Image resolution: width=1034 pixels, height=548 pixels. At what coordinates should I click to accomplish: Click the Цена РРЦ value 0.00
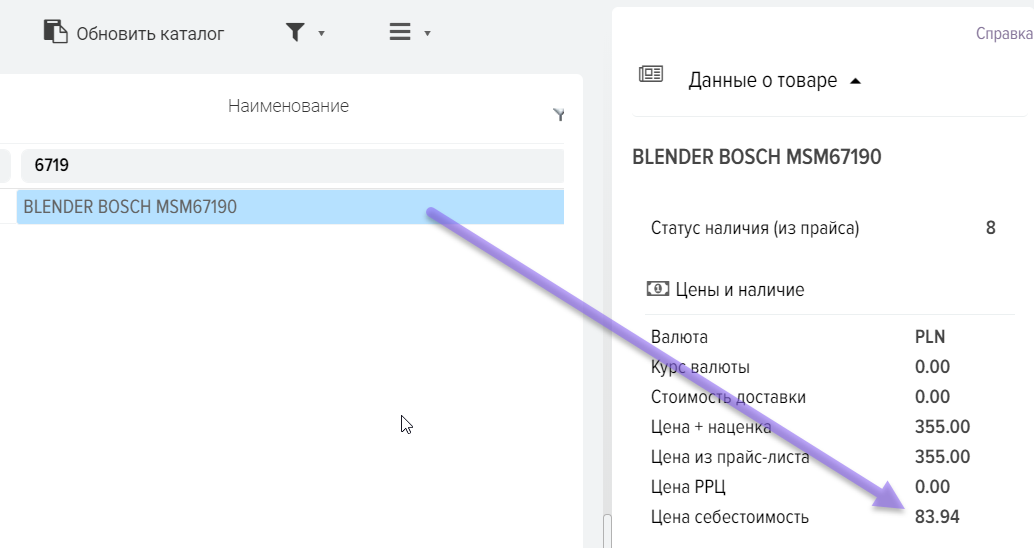pyautogui.click(x=932, y=487)
